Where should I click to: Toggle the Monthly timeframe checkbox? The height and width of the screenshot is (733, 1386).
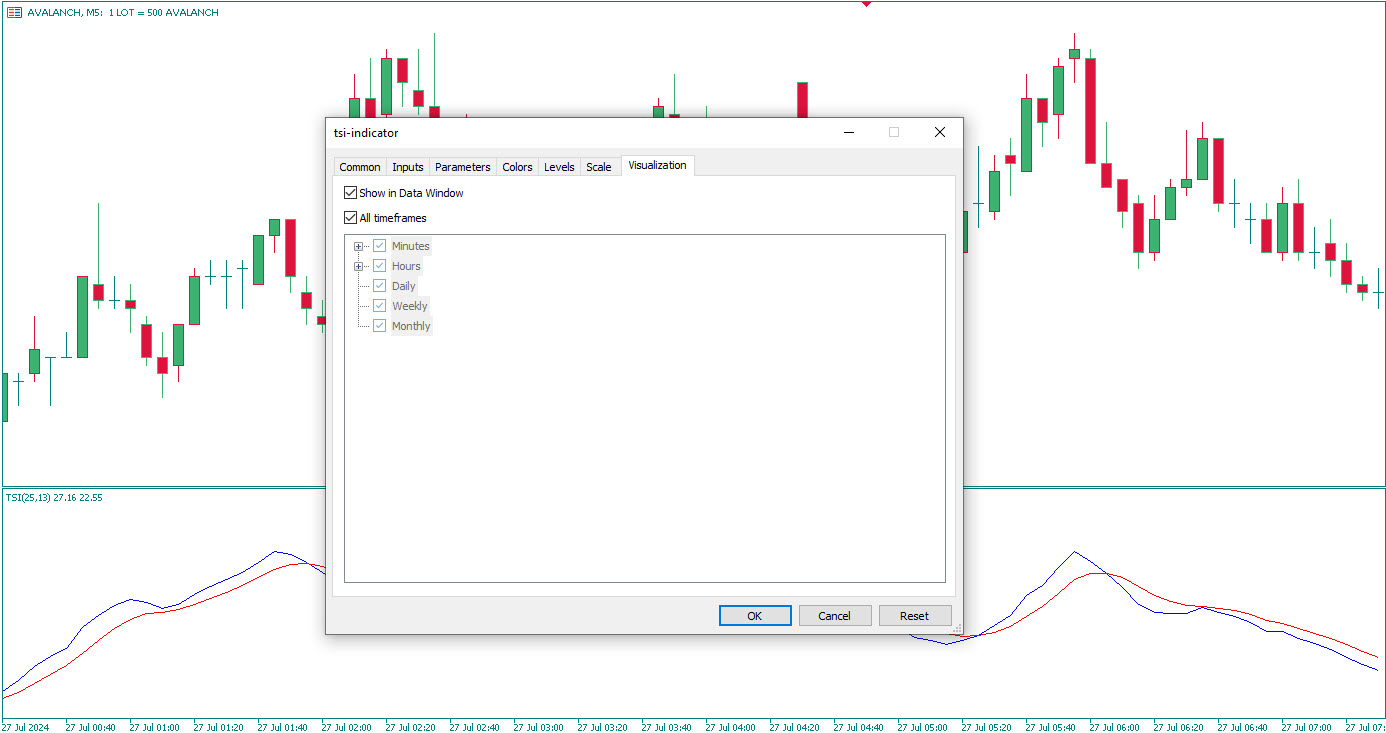coord(380,326)
